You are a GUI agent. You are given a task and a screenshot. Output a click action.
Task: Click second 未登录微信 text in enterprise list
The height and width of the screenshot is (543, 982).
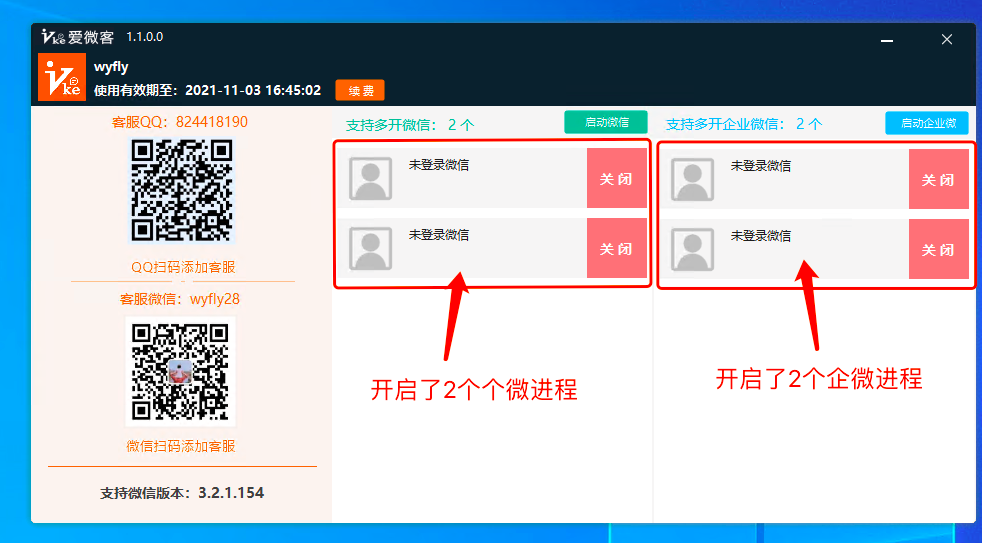[x=760, y=236]
